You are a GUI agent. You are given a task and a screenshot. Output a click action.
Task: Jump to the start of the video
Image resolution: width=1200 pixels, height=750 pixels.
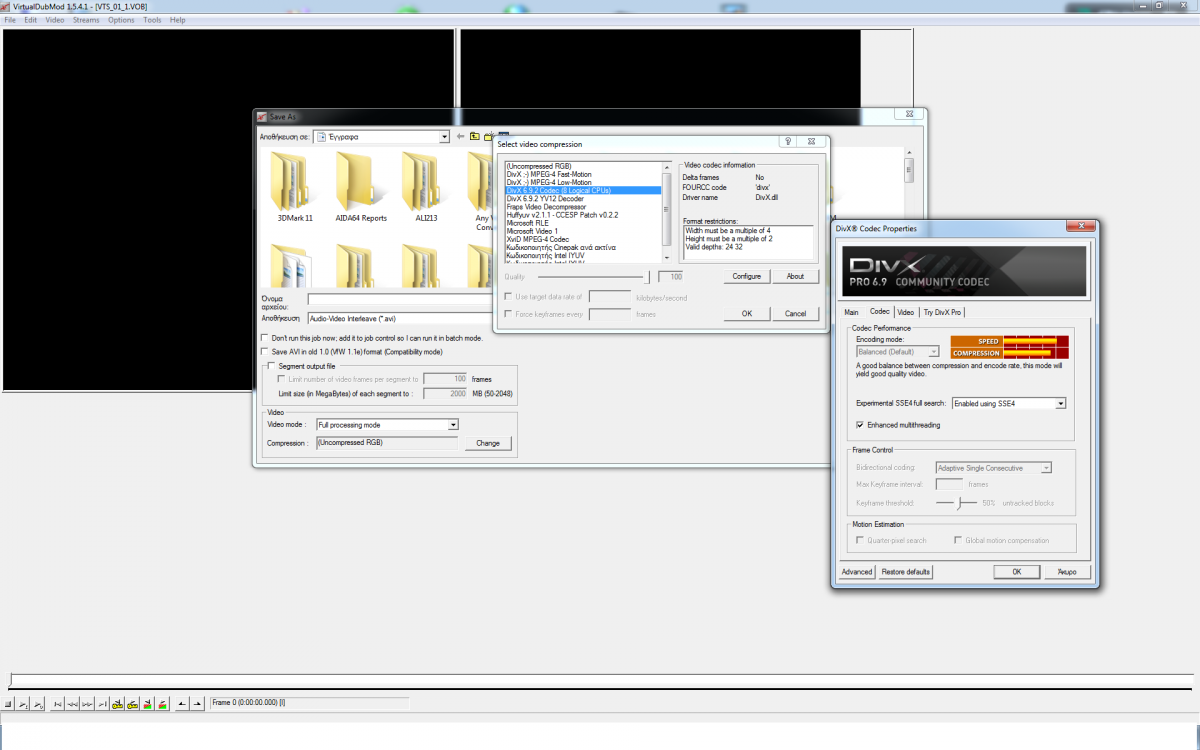point(59,704)
